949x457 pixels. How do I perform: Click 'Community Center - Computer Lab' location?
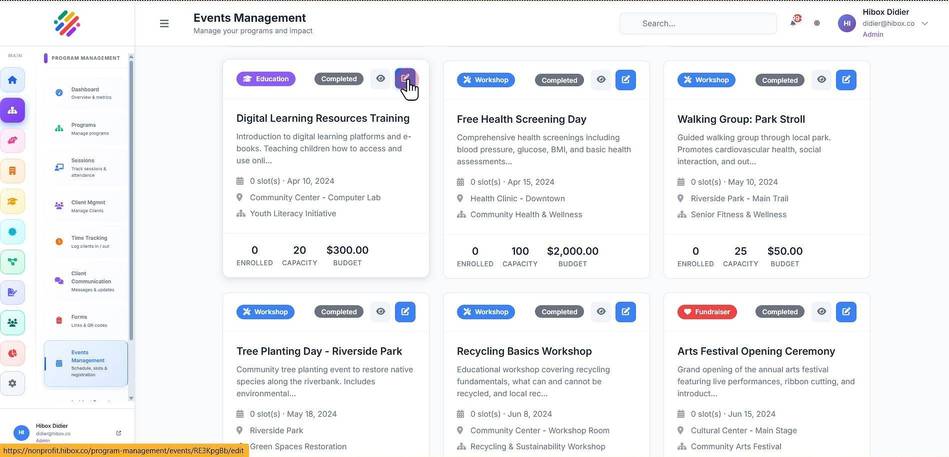point(315,197)
